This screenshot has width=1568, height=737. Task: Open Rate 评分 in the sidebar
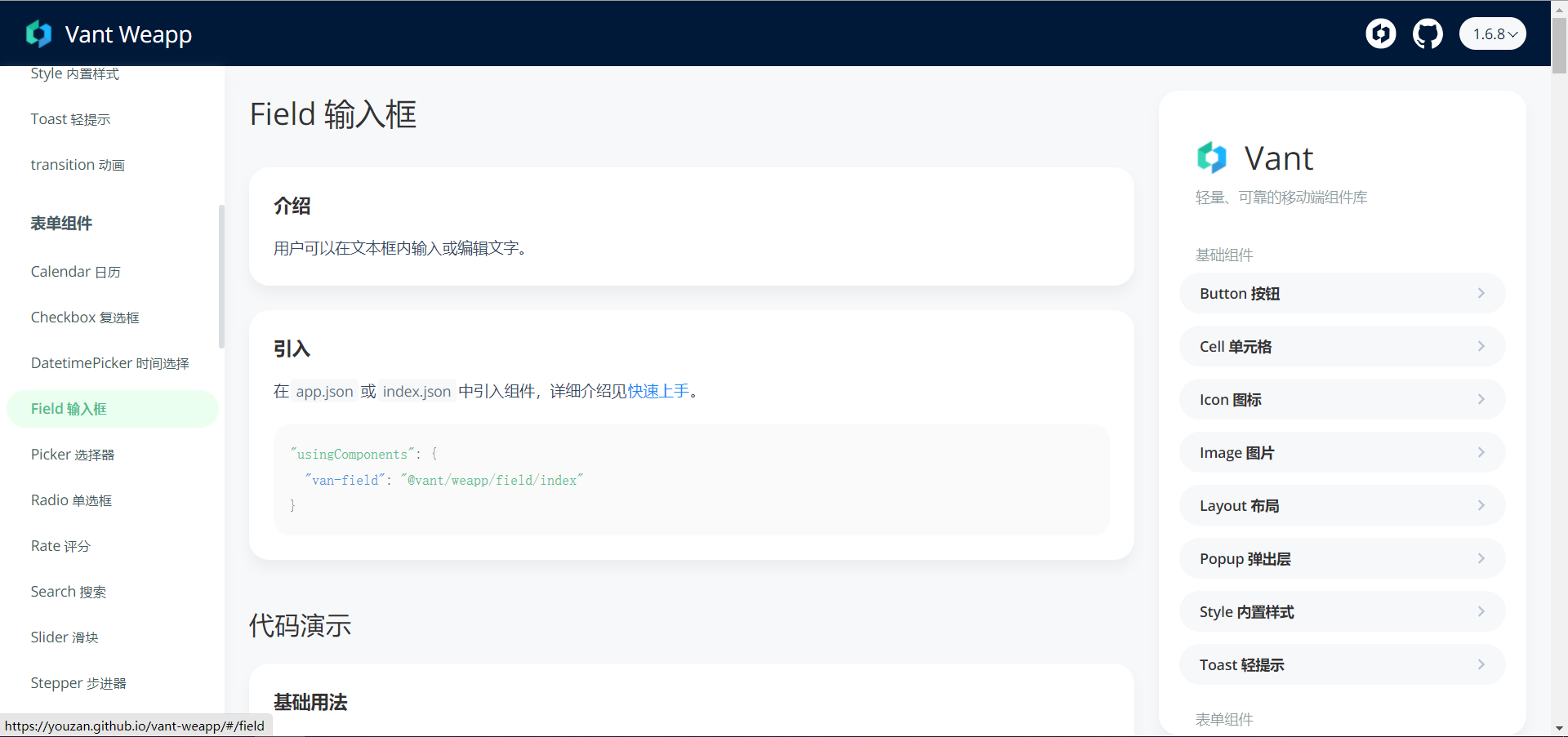point(60,545)
